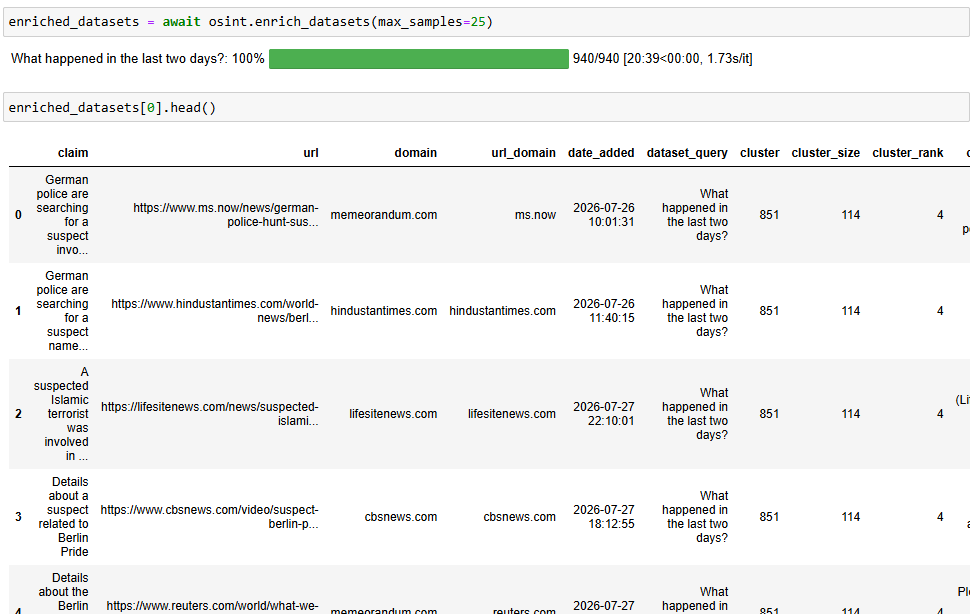The height and width of the screenshot is (614, 973).
Task: Click the cbsnews.com url_domain cell in row 3
Action: (519, 517)
